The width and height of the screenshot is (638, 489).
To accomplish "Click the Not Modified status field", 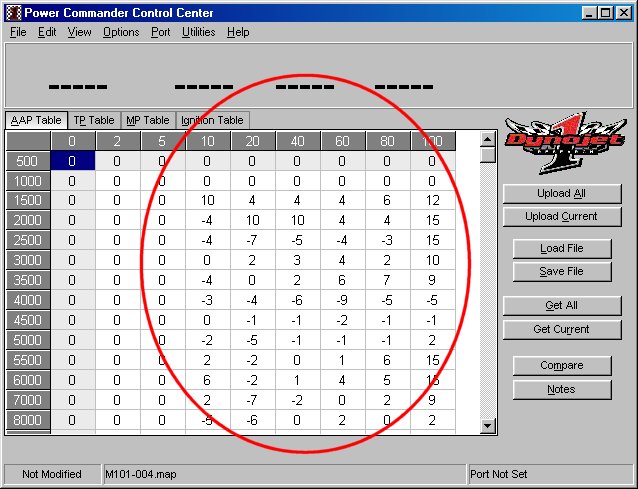I will [x=52, y=474].
